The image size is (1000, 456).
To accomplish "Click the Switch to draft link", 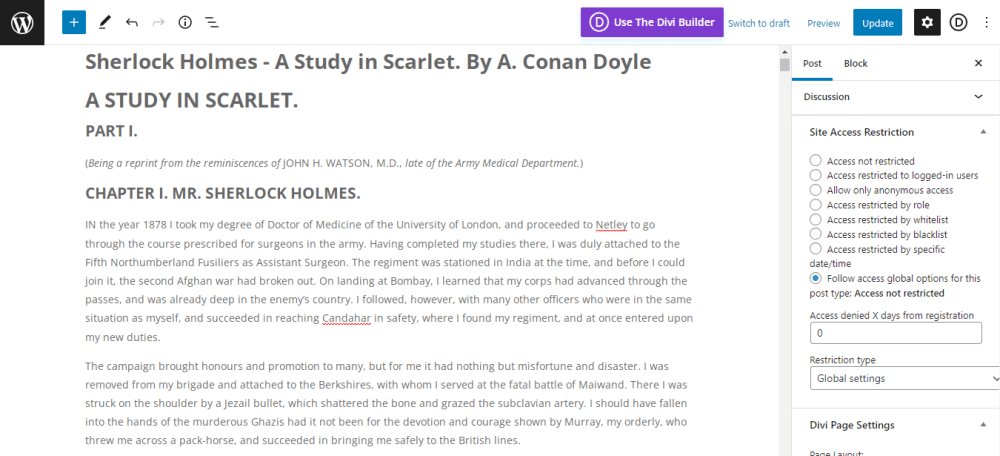I will [758, 23].
